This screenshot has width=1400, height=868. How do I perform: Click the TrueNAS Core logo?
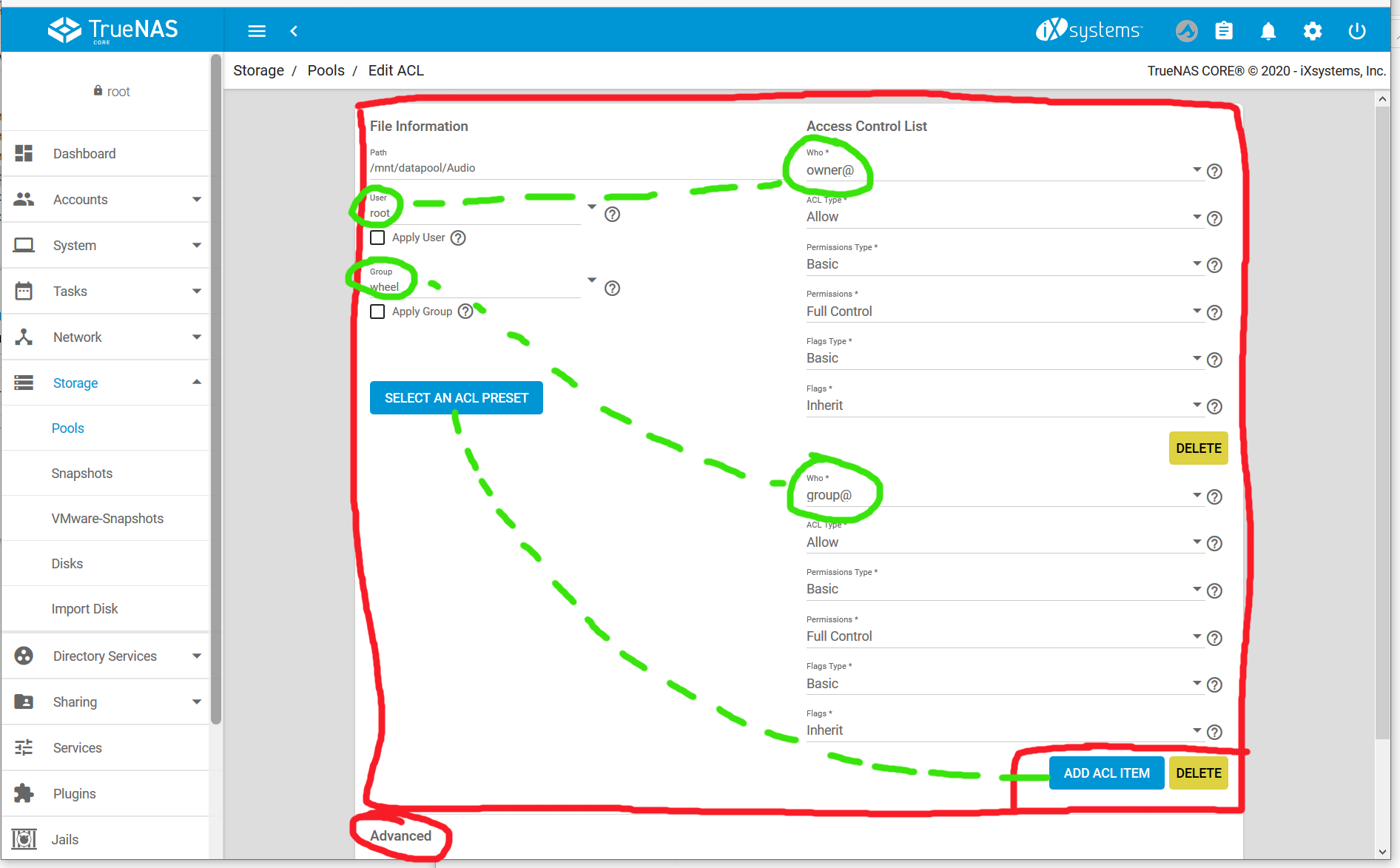[x=112, y=30]
